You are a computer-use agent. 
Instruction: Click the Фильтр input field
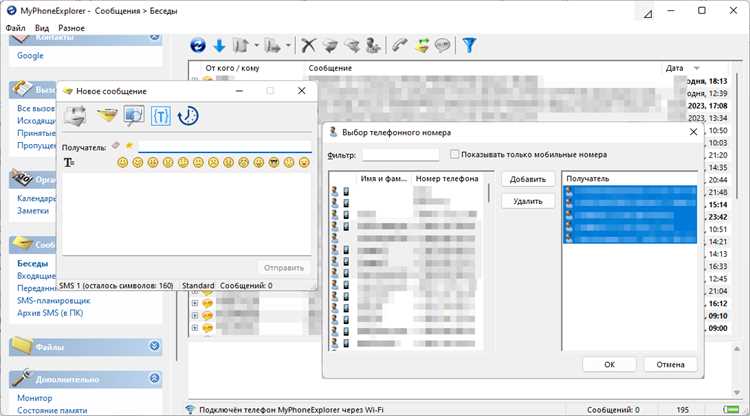[400, 155]
